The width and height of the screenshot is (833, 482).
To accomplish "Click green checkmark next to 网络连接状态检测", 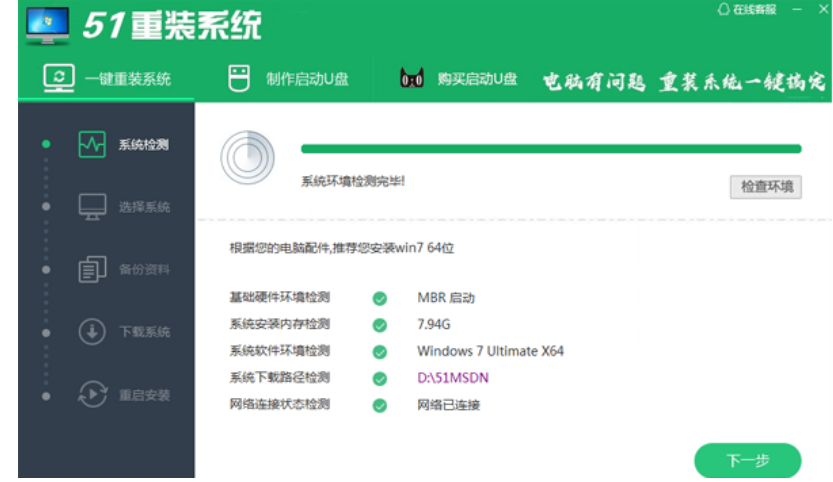I will point(379,406).
